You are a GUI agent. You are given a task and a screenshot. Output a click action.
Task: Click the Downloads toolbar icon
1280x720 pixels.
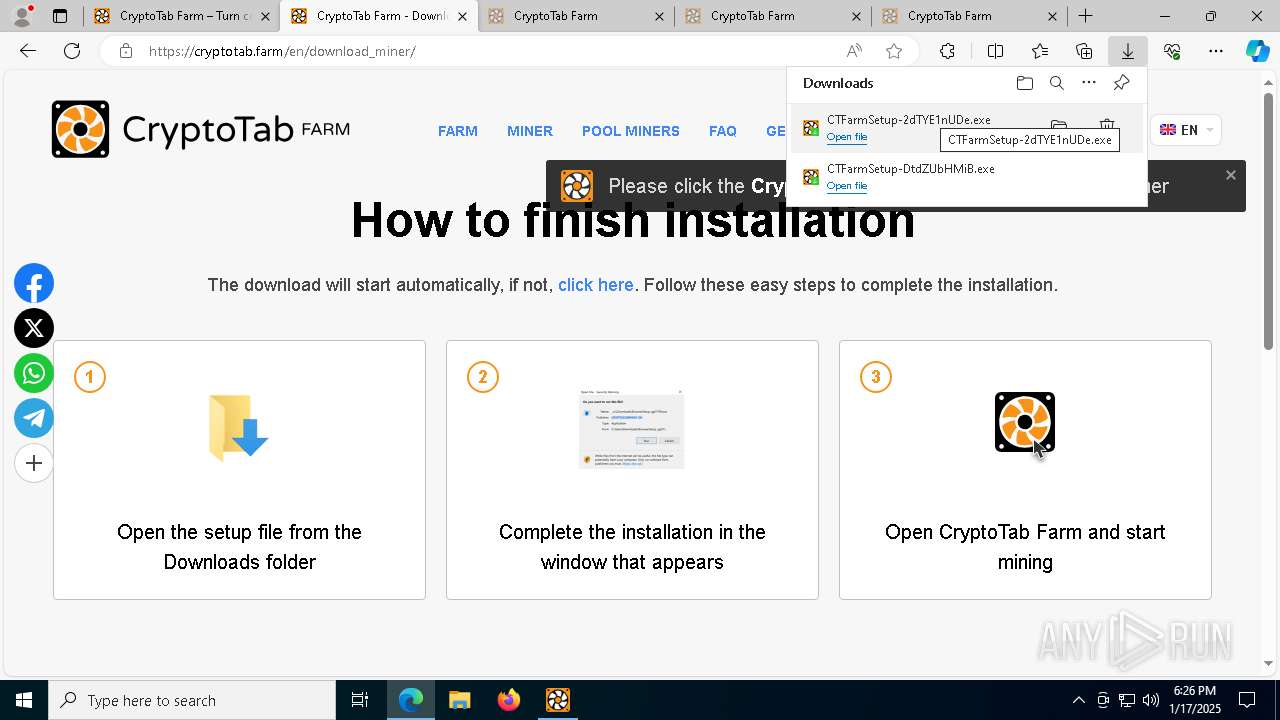pyautogui.click(x=1127, y=51)
